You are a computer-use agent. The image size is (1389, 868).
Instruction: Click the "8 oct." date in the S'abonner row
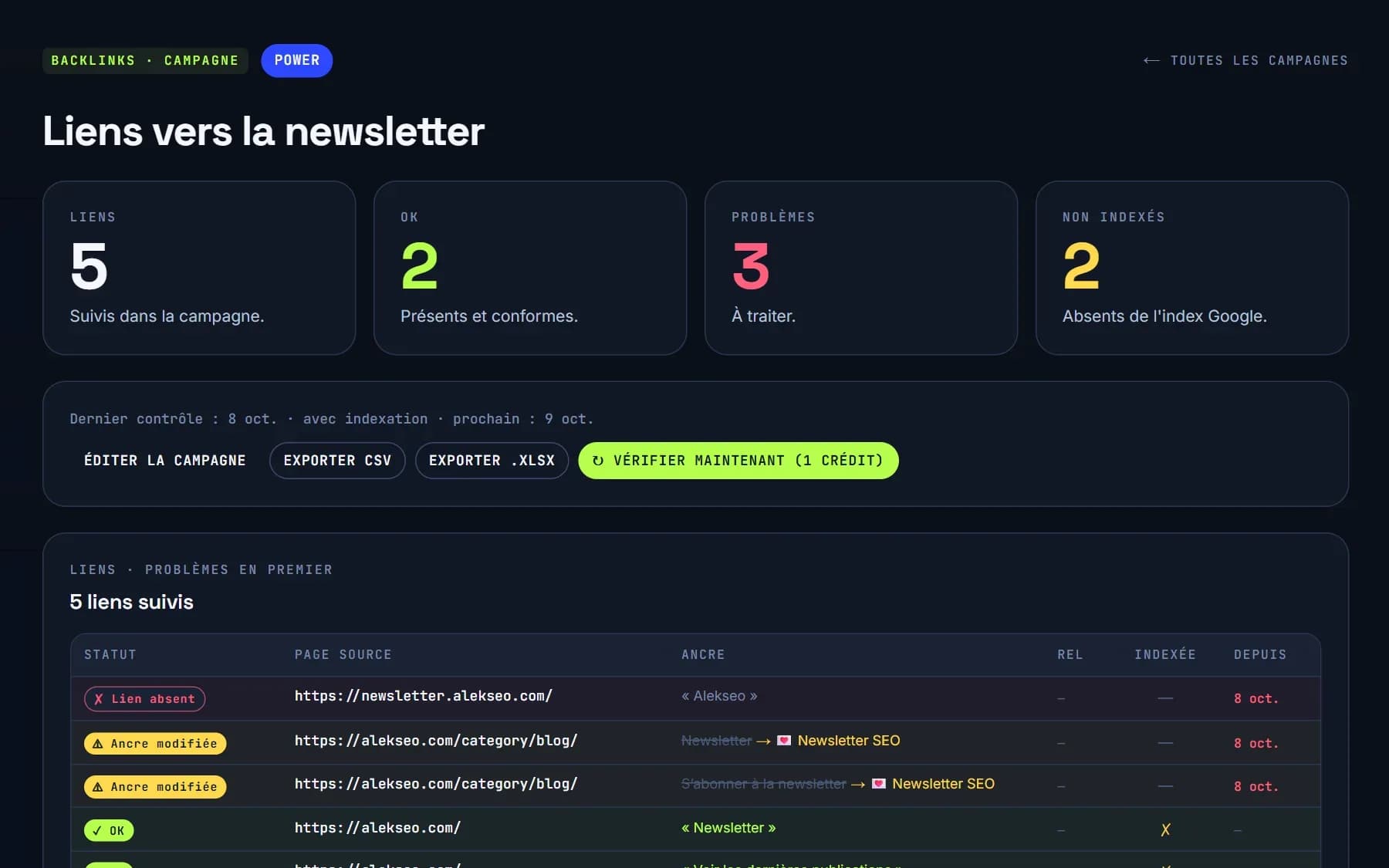click(x=1256, y=787)
